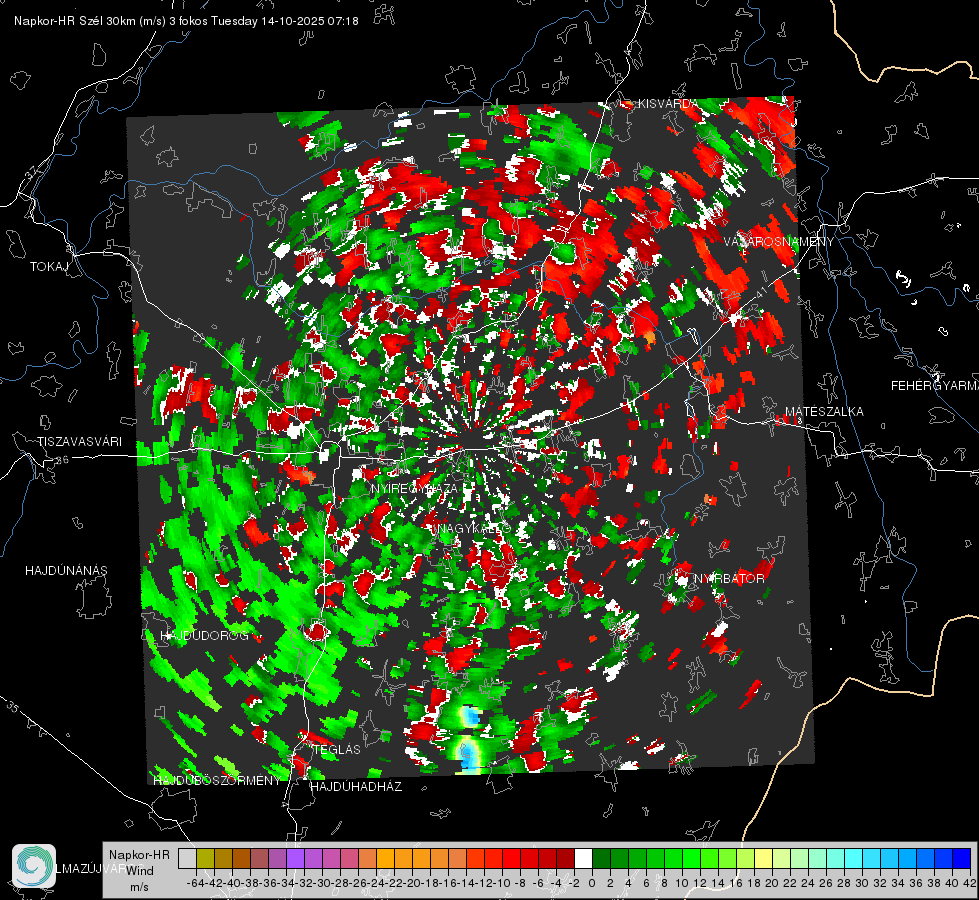Click the yellow legend swatch above 18
The width and height of the screenshot is (979, 900).
pos(763,858)
